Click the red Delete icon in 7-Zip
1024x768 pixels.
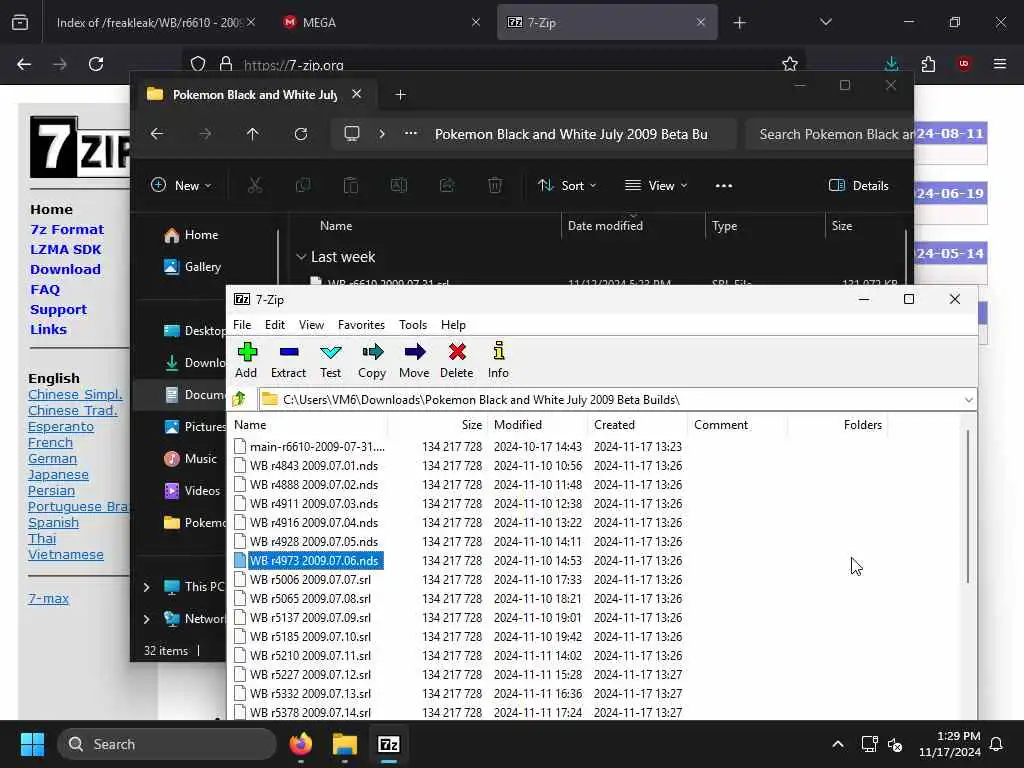pos(456,360)
